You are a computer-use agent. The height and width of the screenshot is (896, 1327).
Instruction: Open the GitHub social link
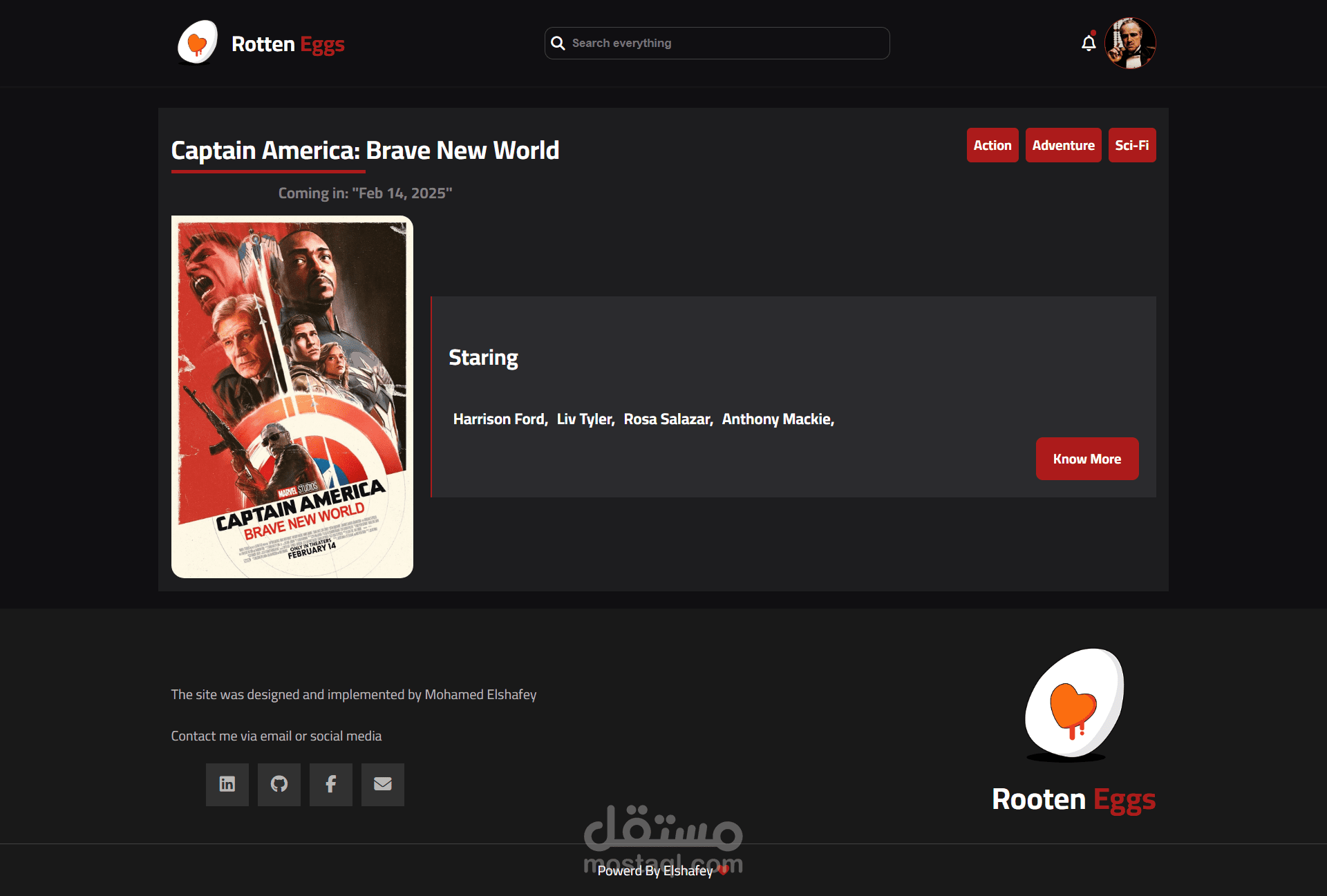click(x=279, y=784)
